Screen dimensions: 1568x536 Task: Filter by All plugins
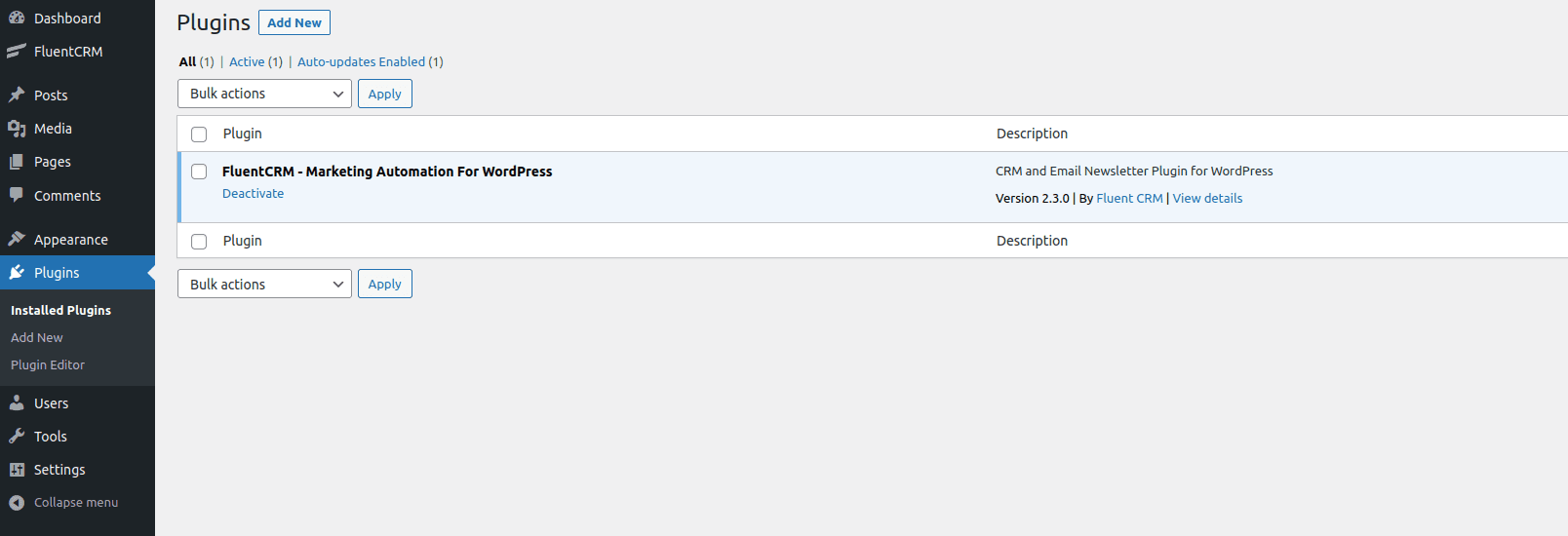point(187,61)
